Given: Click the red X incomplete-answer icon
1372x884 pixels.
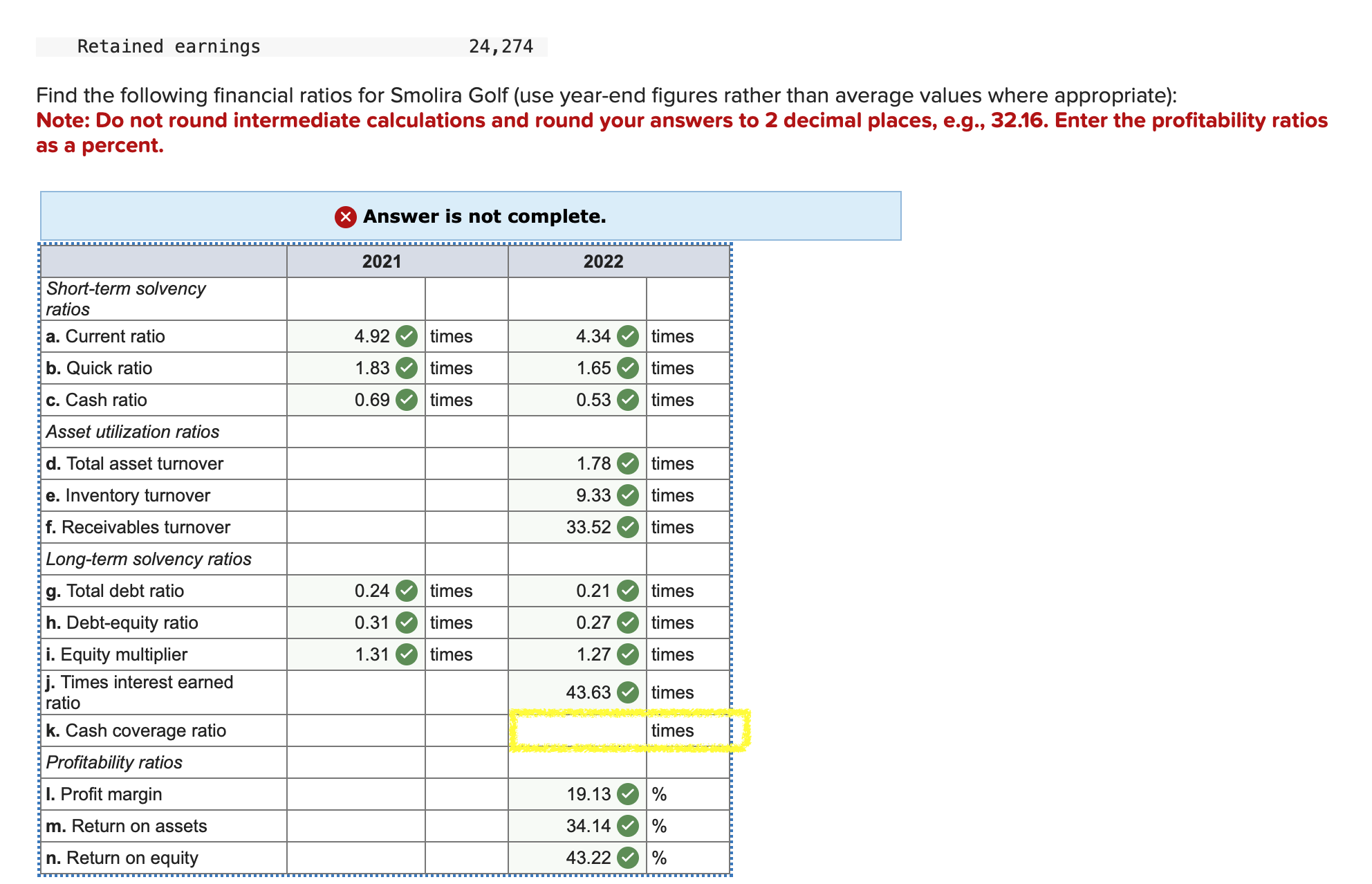Looking at the screenshot, I should 345,217.
